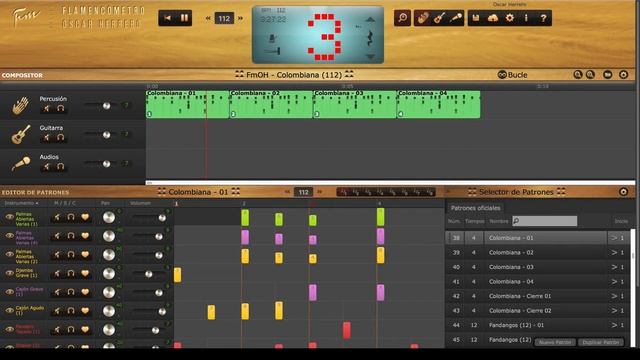
Task: Click the note subdivision selector strip
Action: (386, 192)
